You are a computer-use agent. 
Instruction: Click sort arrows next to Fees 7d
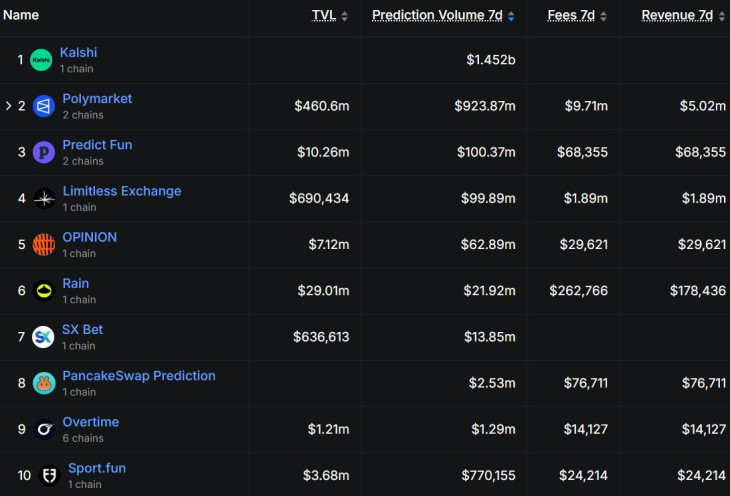click(x=603, y=16)
